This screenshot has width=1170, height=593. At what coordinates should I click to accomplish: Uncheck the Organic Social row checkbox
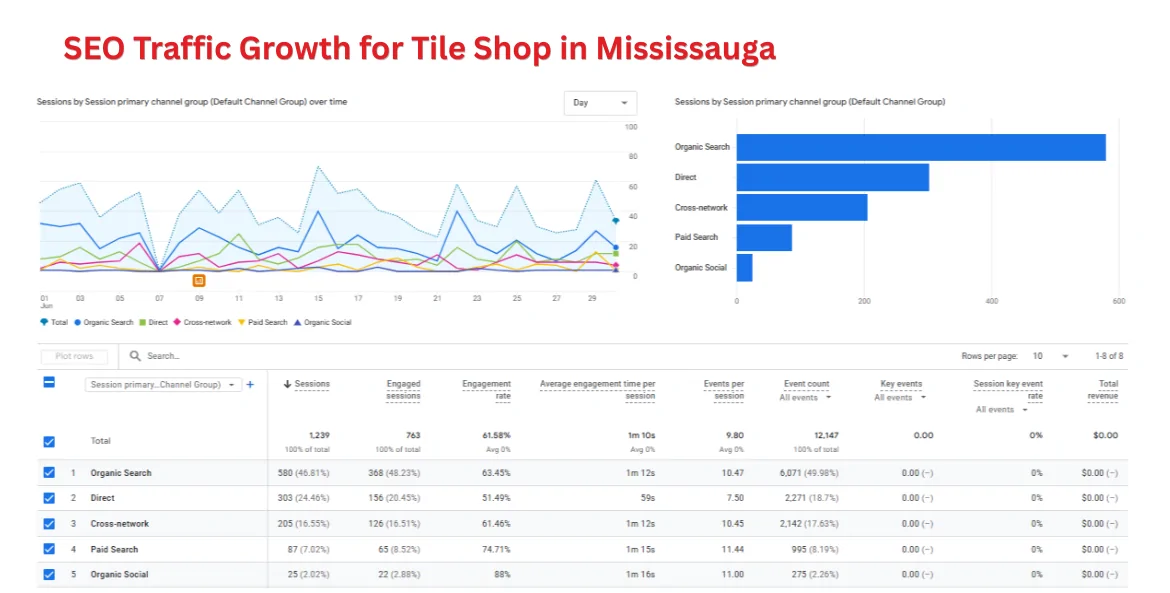click(x=49, y=574)
